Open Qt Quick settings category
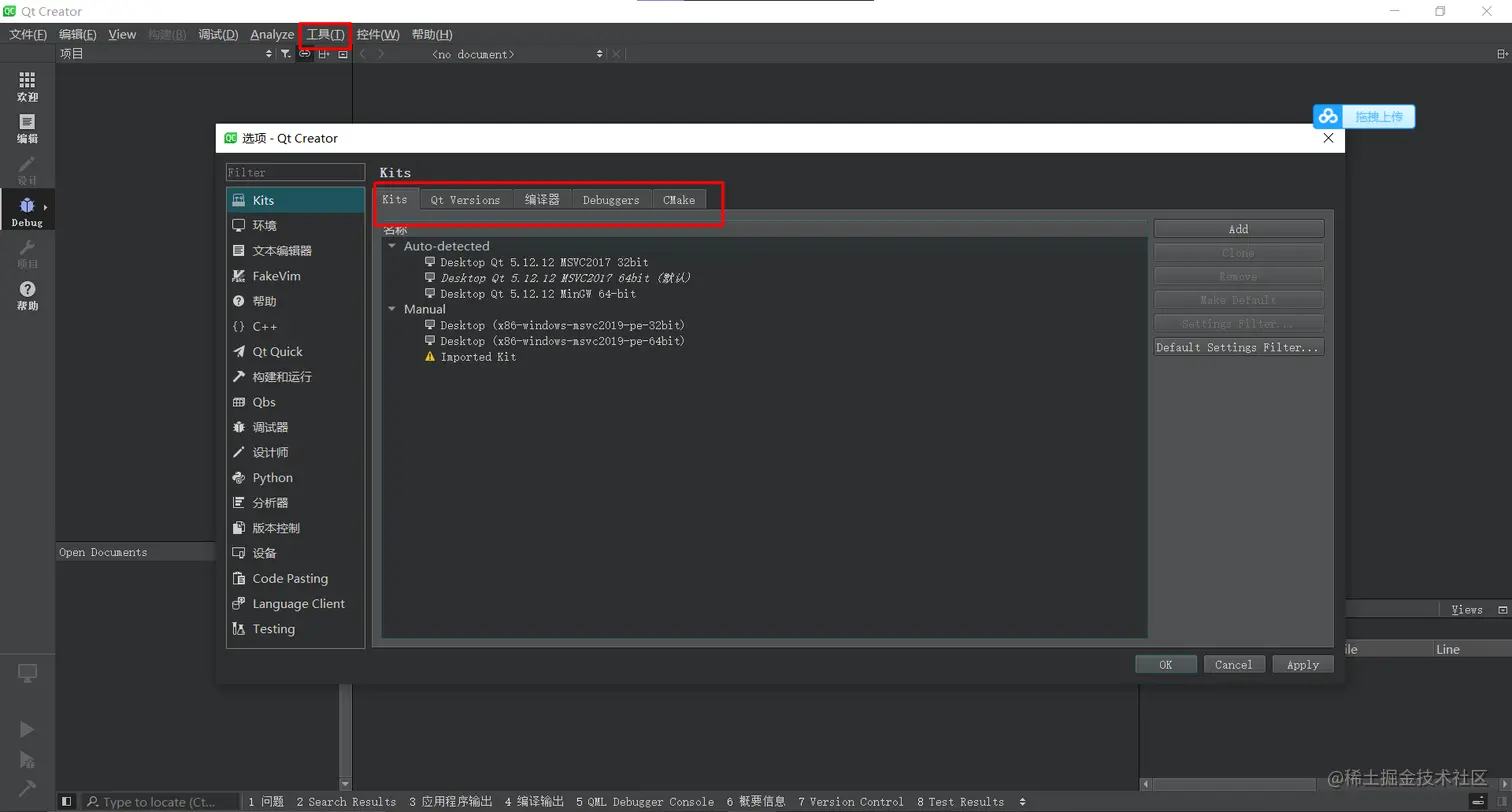Viewport: 1512px width, 812px height. click(x=295, y=352)
